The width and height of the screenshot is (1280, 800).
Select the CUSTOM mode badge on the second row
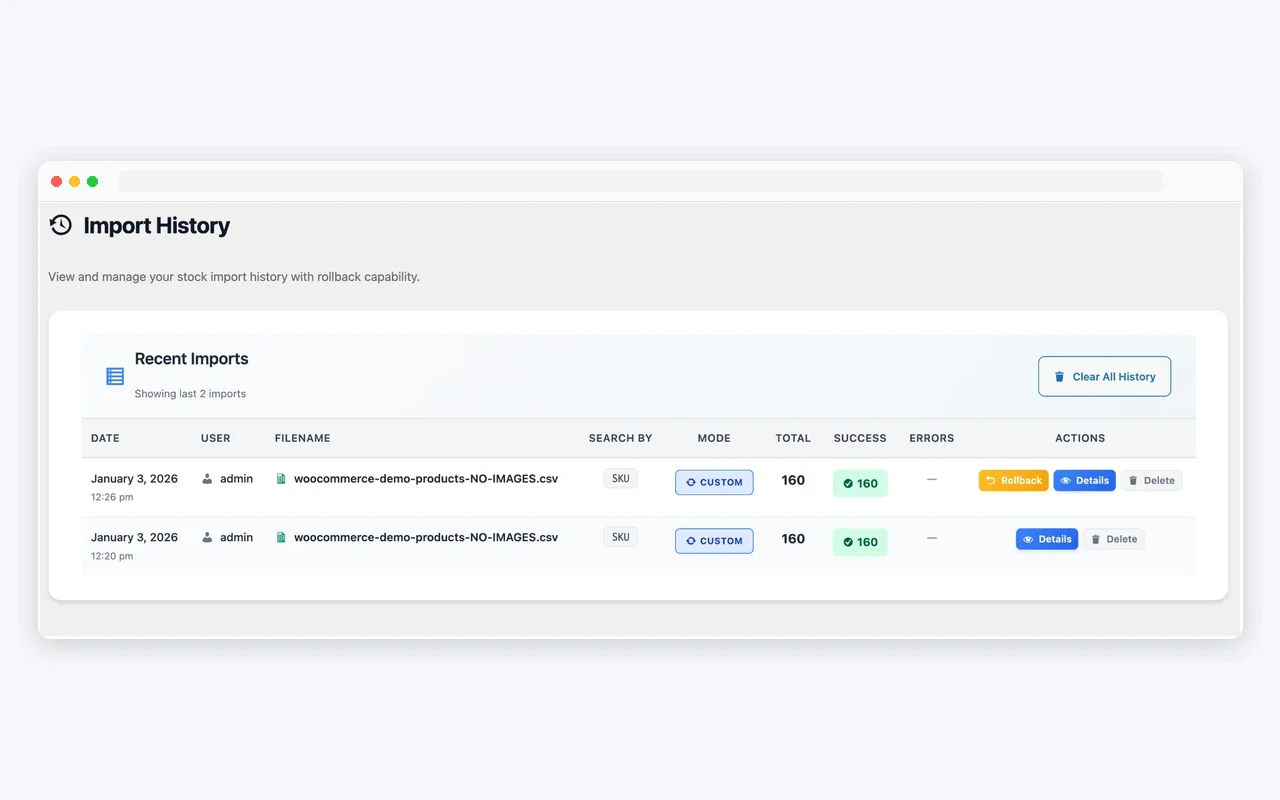pyautogui.click(x=714, y=540)
